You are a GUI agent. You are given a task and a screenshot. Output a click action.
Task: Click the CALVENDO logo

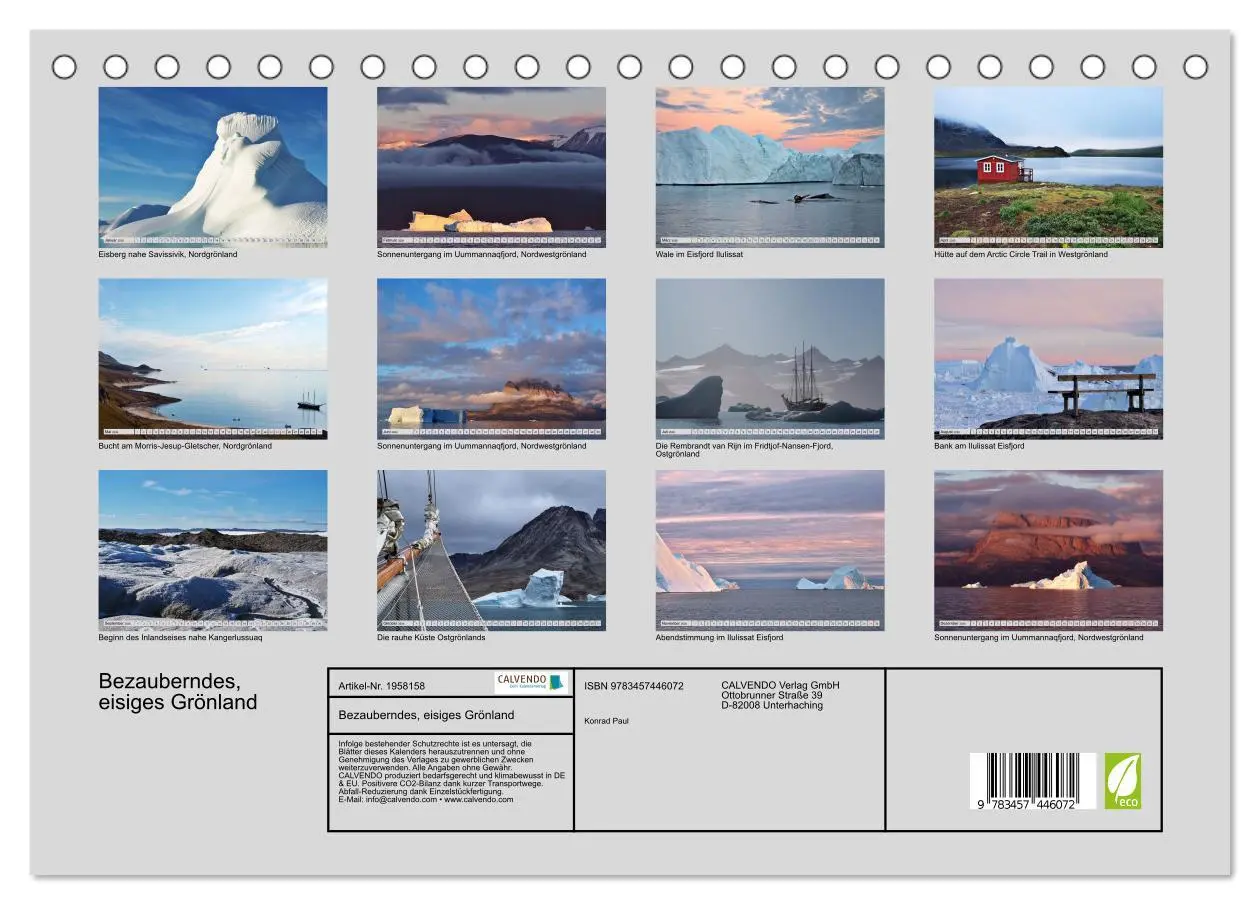532,683
